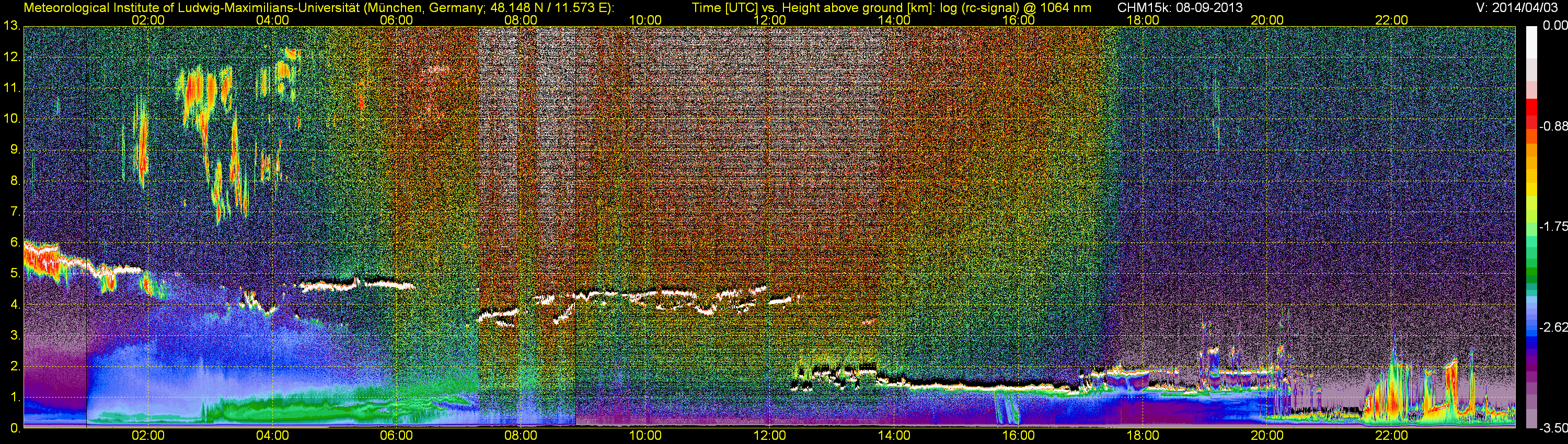Click the 10:00 label on the bottom time axis
The image size is (1568, 444).
click(x=645, y=436)
